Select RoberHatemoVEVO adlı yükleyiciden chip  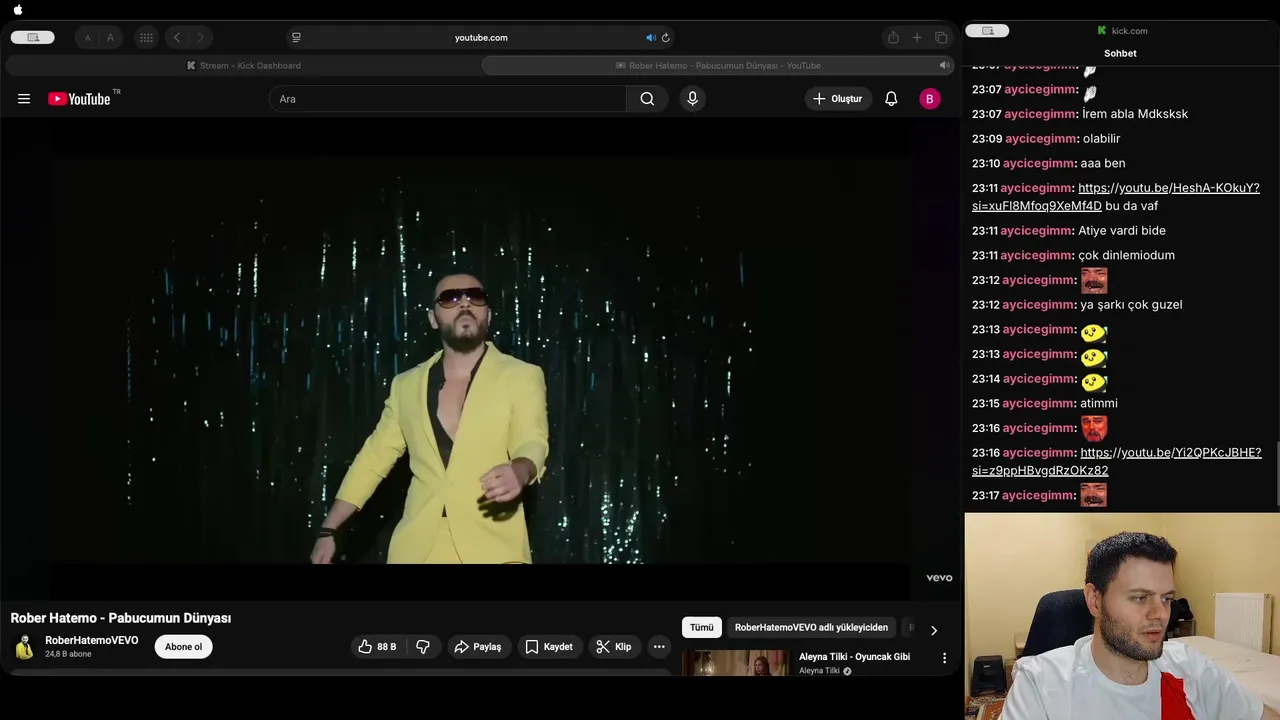point(811,628)
